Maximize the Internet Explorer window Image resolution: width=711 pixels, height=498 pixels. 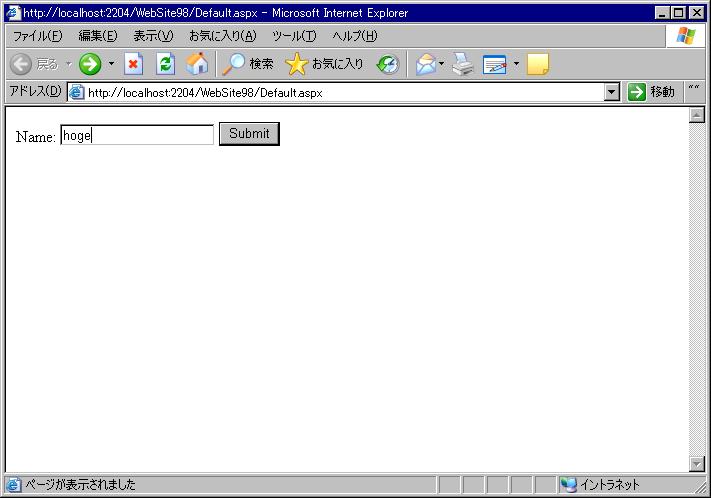click(x=678, y=13)
